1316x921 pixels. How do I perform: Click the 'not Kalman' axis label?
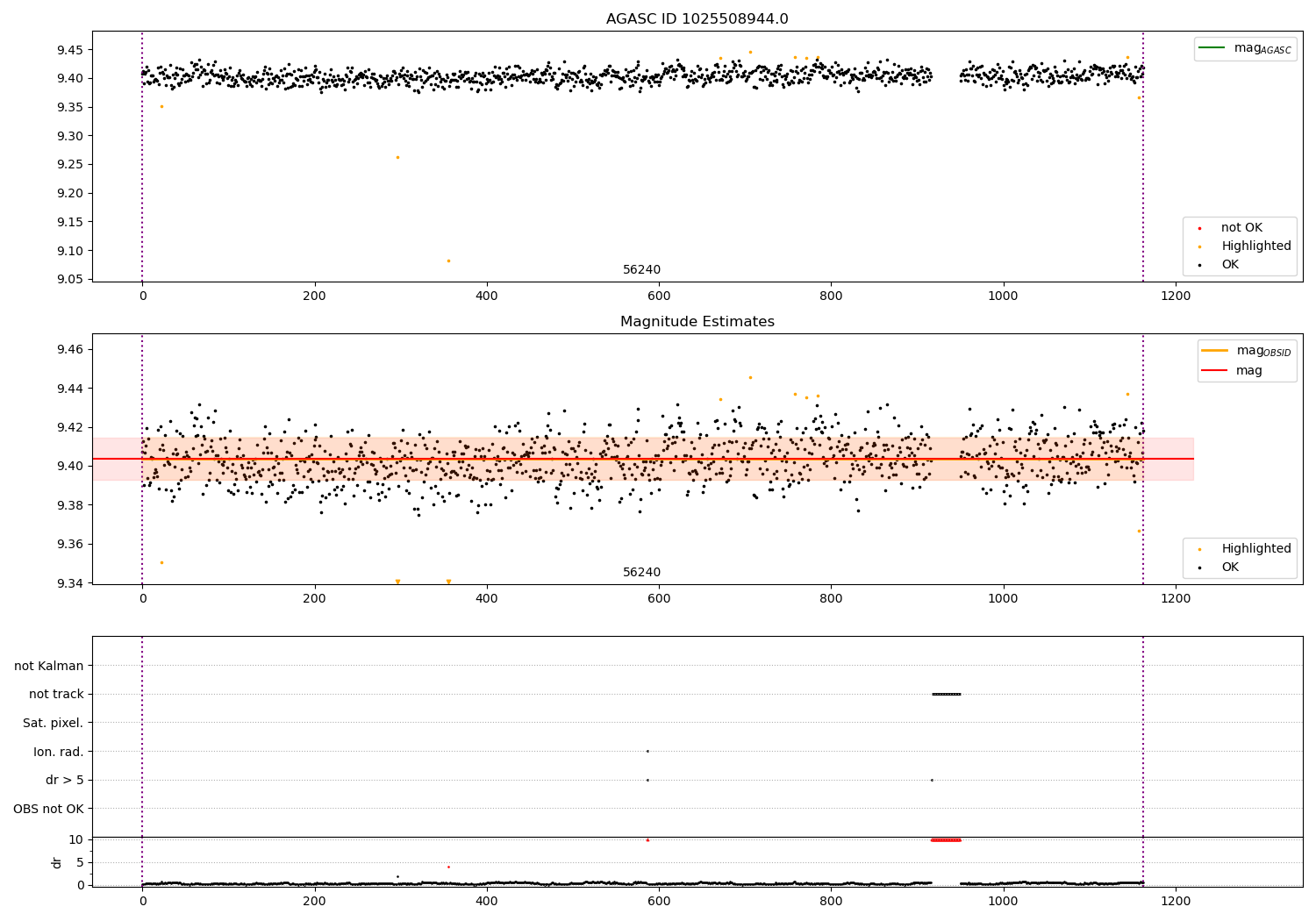[x=49, y=667]
